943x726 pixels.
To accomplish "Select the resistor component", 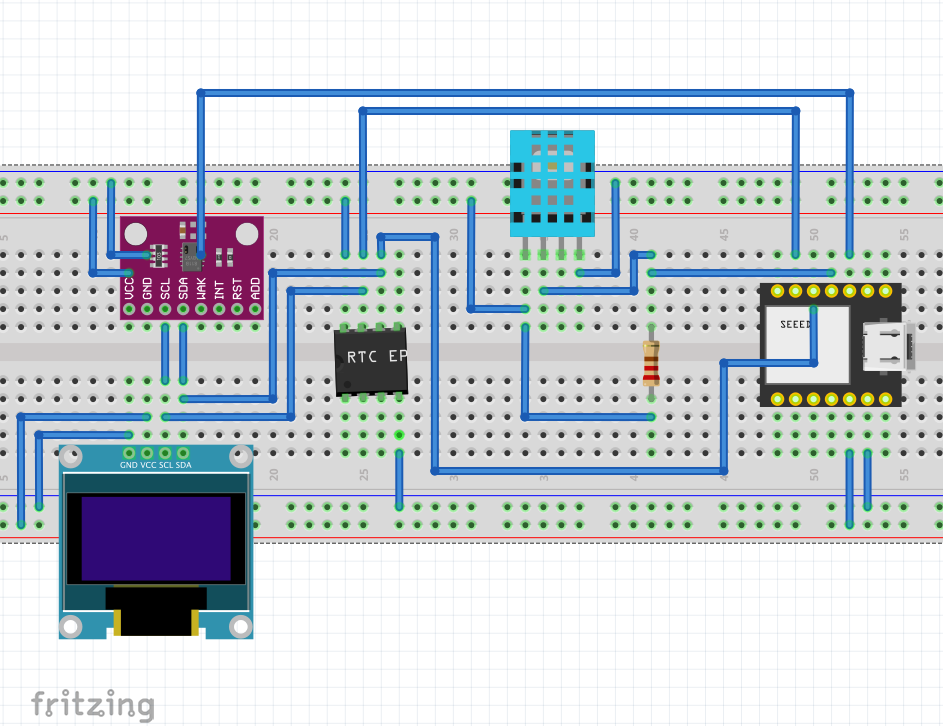I will coord(651,363).
